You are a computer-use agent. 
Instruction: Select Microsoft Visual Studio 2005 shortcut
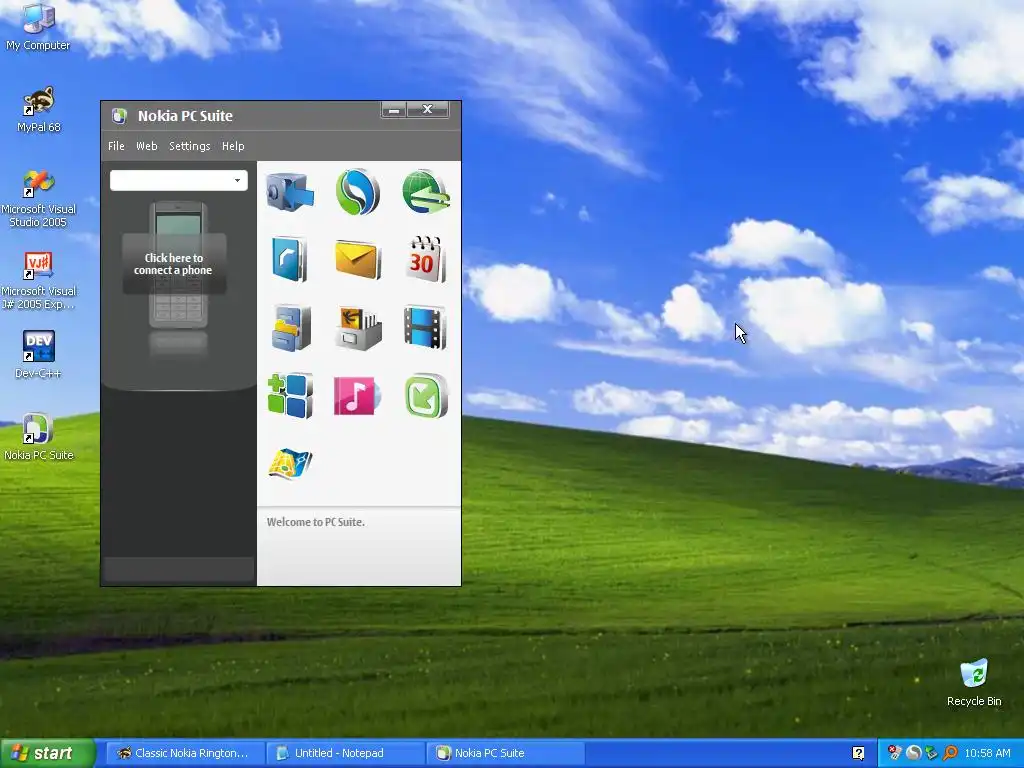(x=39, y=199)
